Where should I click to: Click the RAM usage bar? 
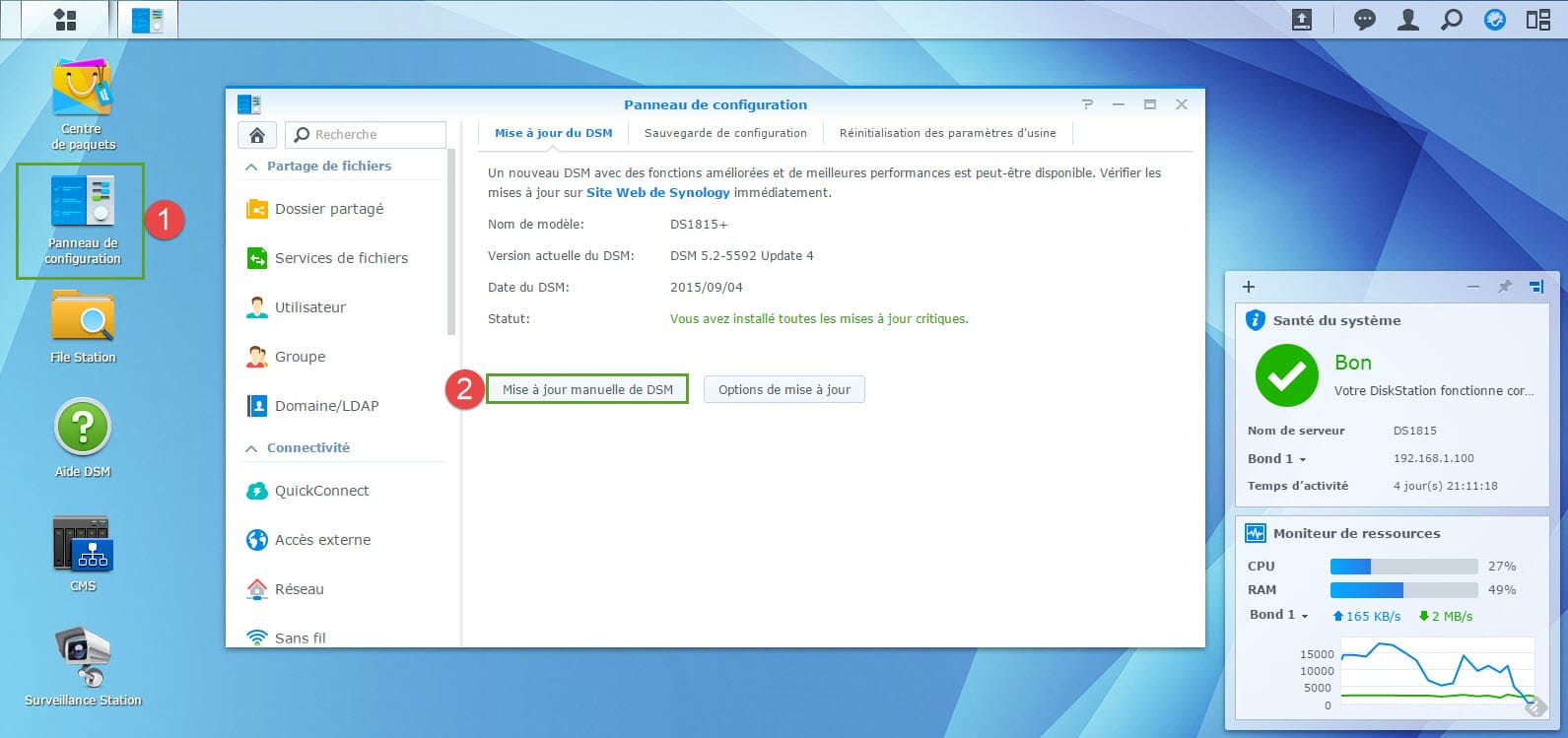(x=1403, y=590)
